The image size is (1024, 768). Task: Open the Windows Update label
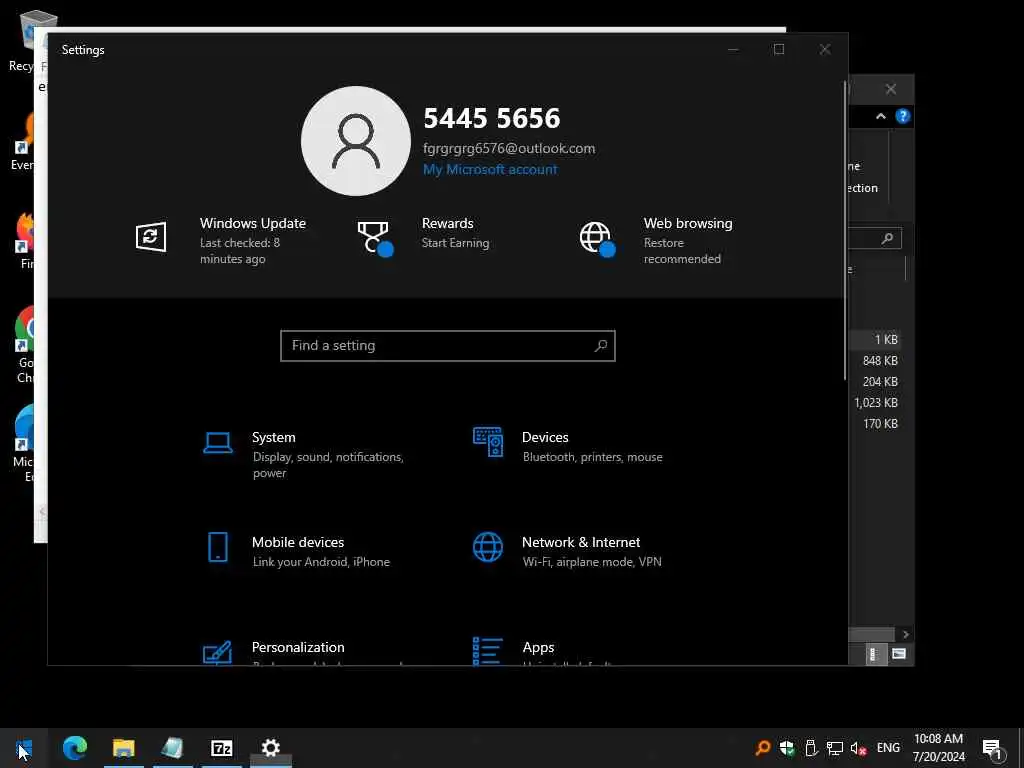click(253, 223)
